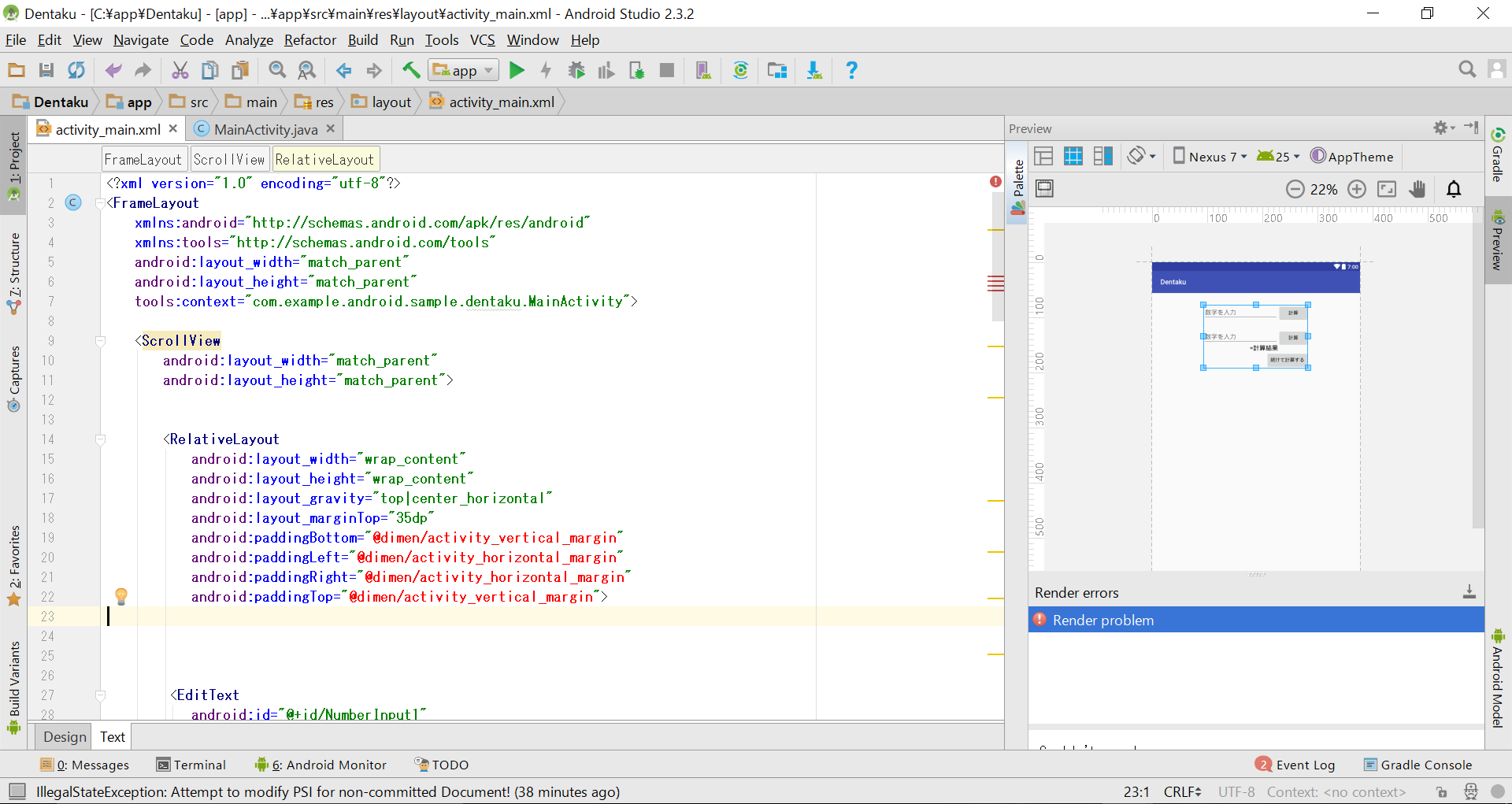Select ScrollView in the editor breadcrumb

coord(229,159)
